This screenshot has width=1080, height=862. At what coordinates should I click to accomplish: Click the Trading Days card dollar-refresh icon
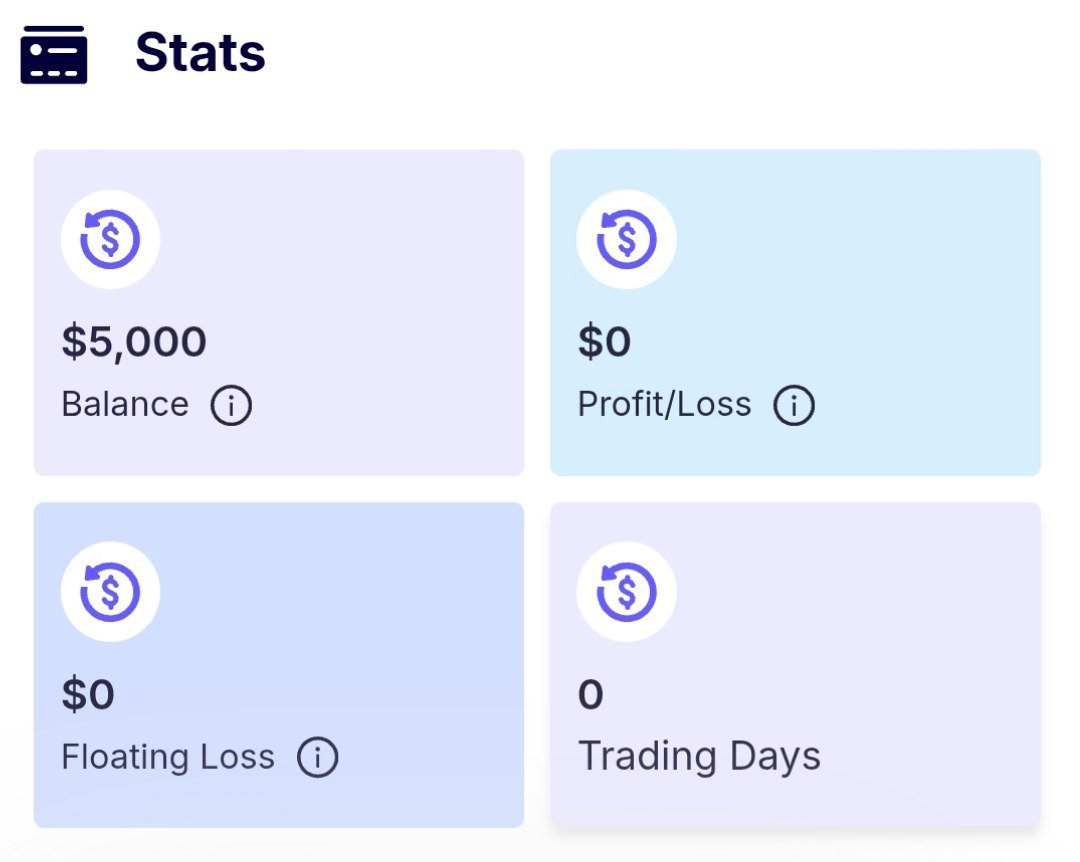click(626, 592)
